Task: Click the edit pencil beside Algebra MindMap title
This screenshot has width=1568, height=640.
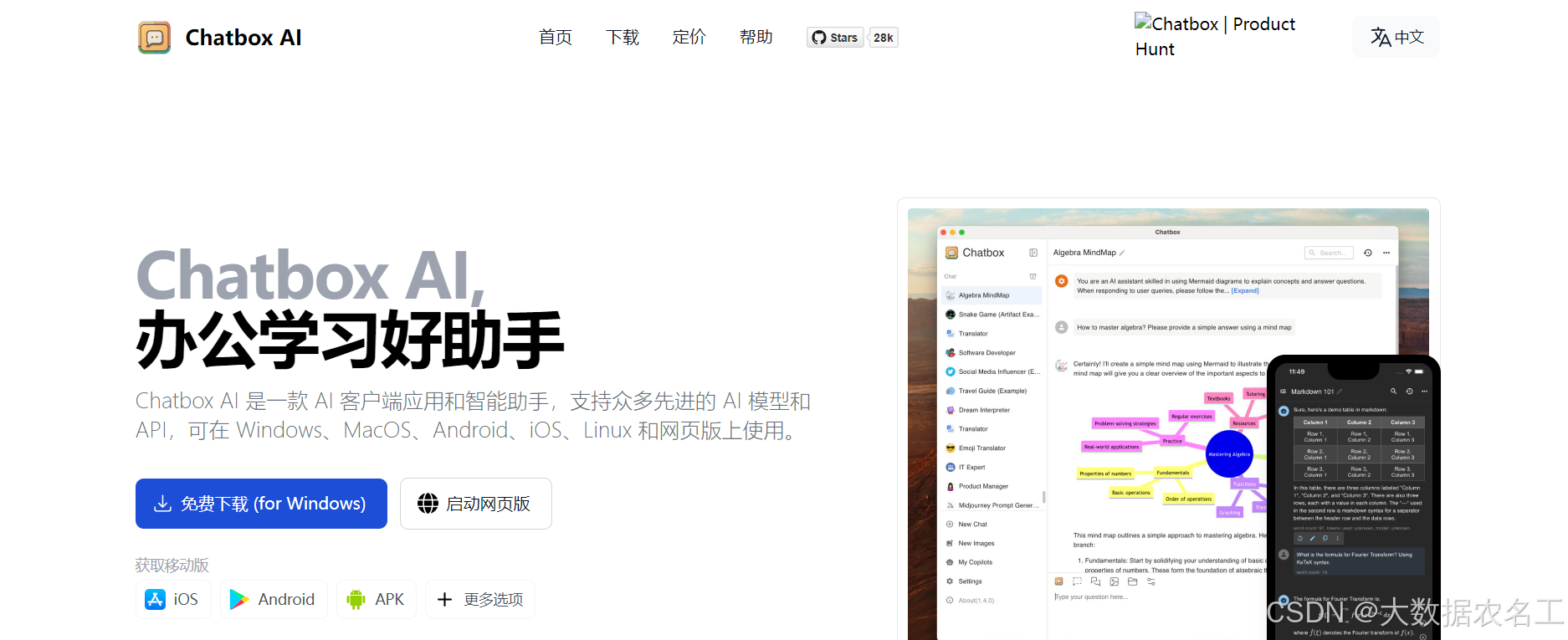Action: pyautogui.click(x=1122, y=253)
